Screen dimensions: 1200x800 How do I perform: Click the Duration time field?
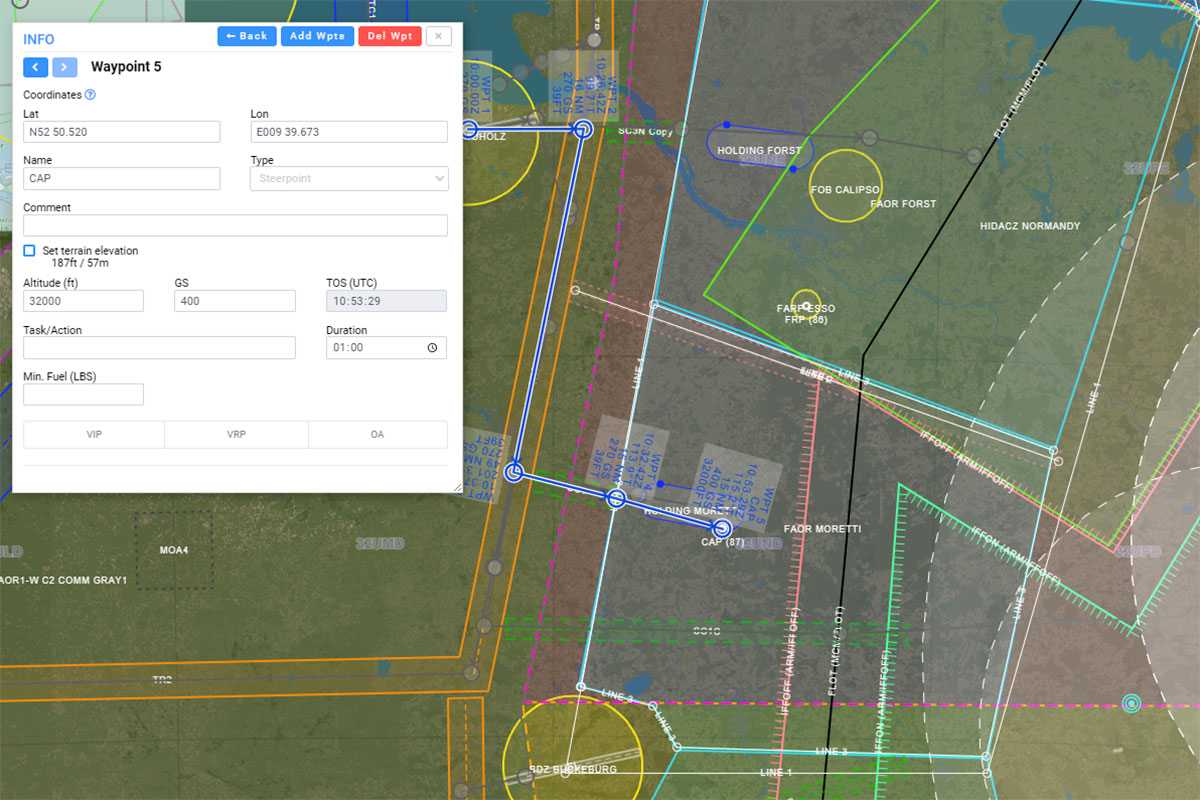pos(386,347)
